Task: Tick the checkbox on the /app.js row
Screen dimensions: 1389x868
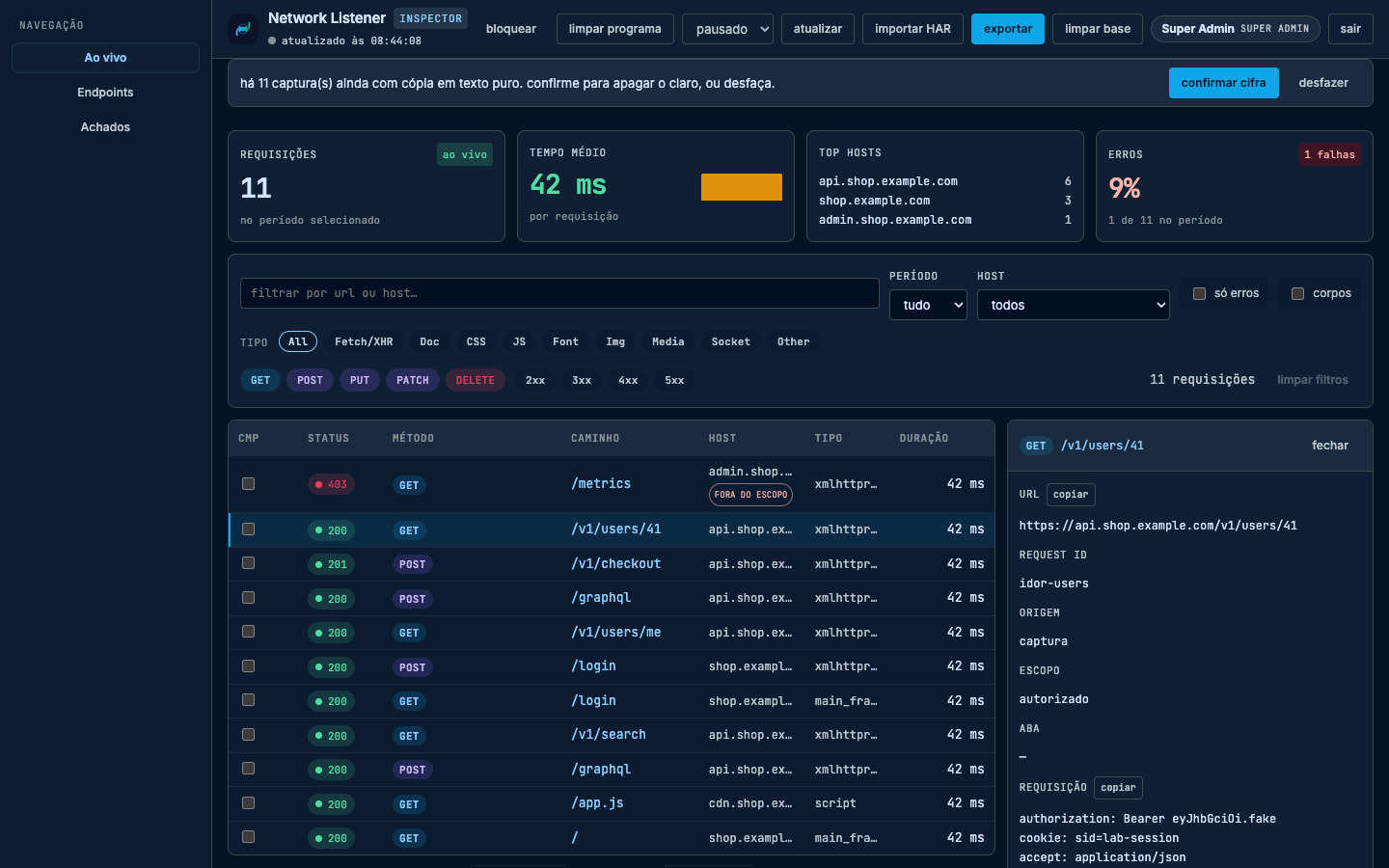Action: click(x=248, y=803)
